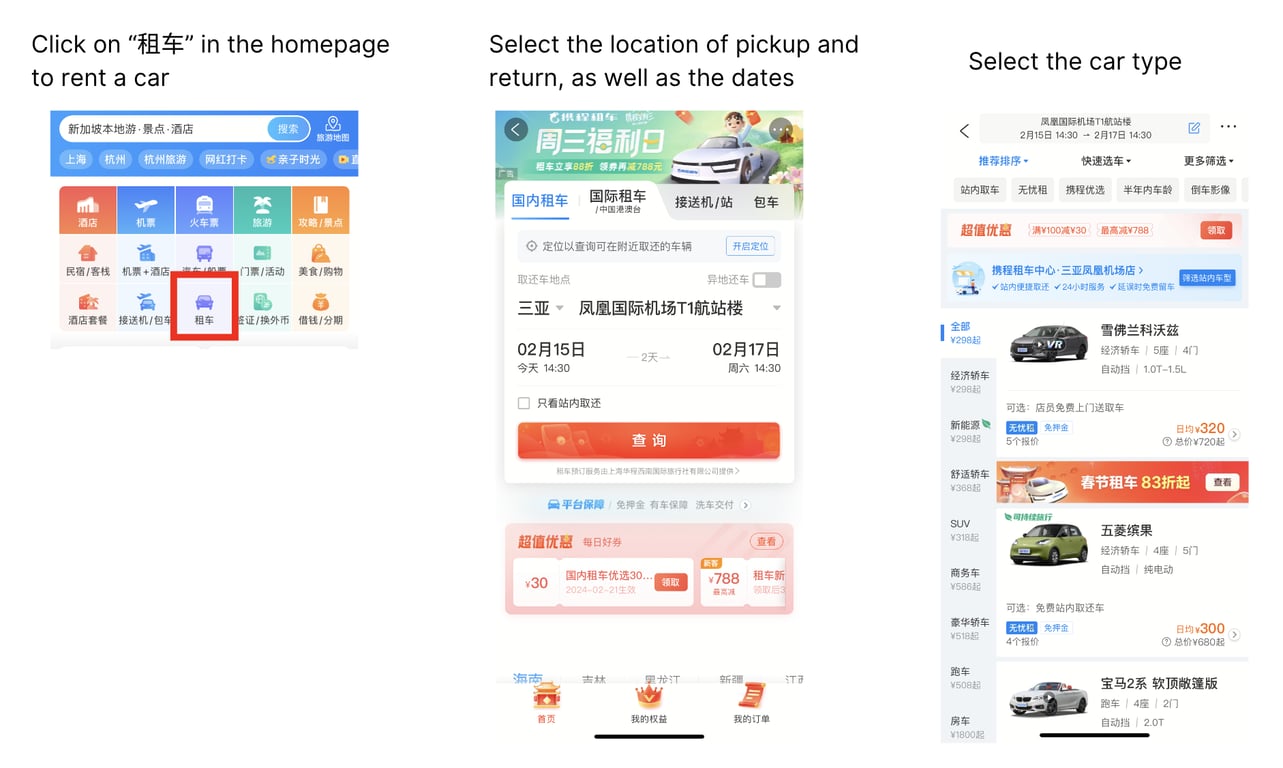Viewport: 1283px width, 768px height.
Task: Open 我的权益 crown icon in bottom bar
Action: (649, 703)
